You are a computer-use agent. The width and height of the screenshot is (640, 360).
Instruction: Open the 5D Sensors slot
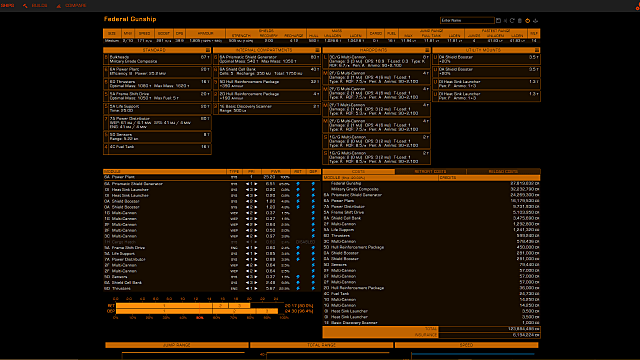(x=157, y=137)
